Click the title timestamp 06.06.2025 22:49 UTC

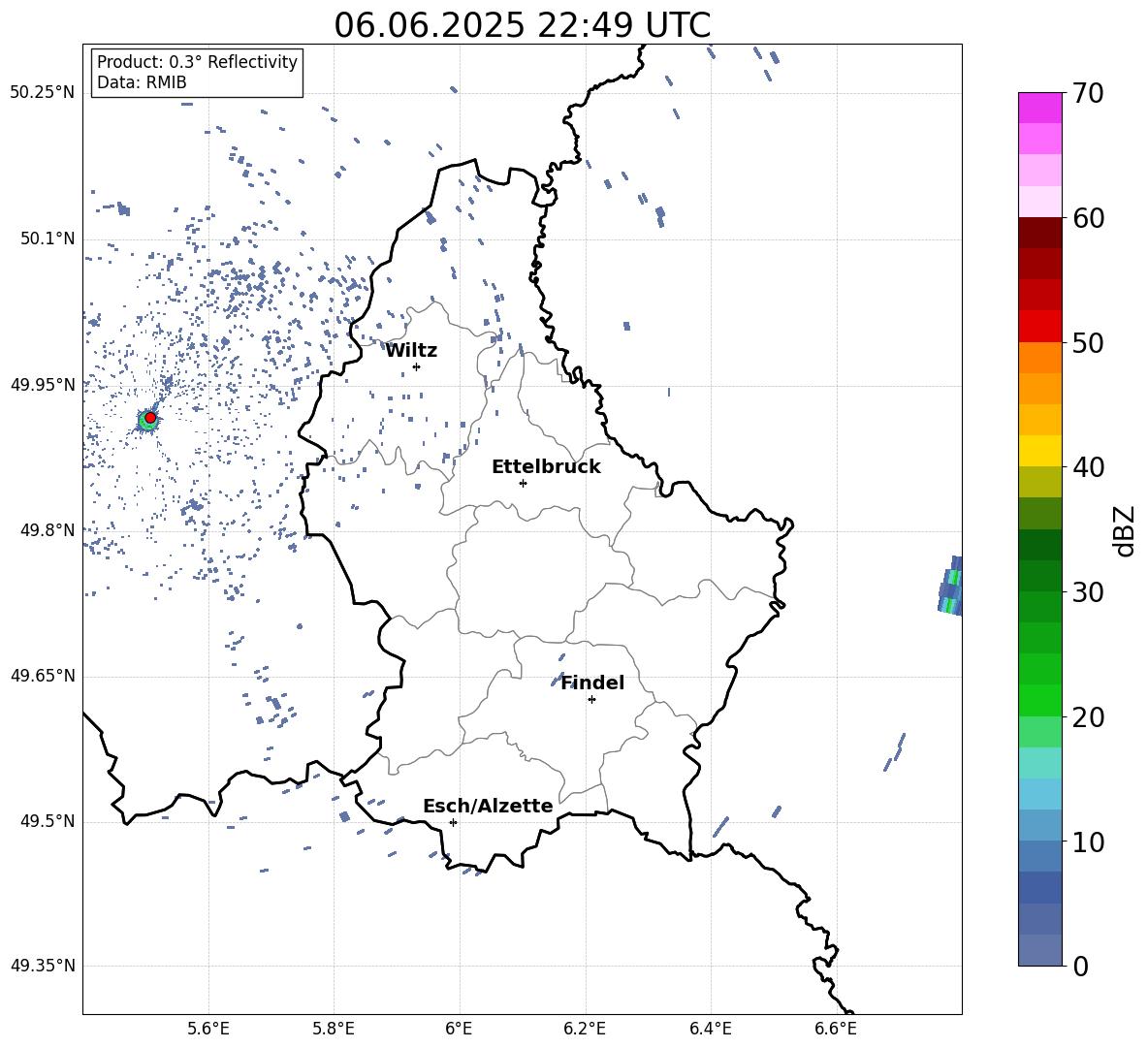522,25
